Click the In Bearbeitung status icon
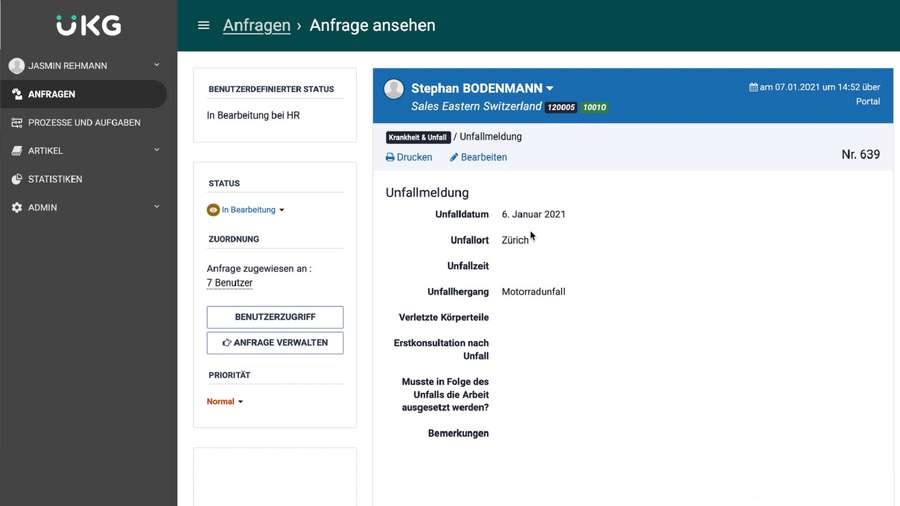 [213, 210]
